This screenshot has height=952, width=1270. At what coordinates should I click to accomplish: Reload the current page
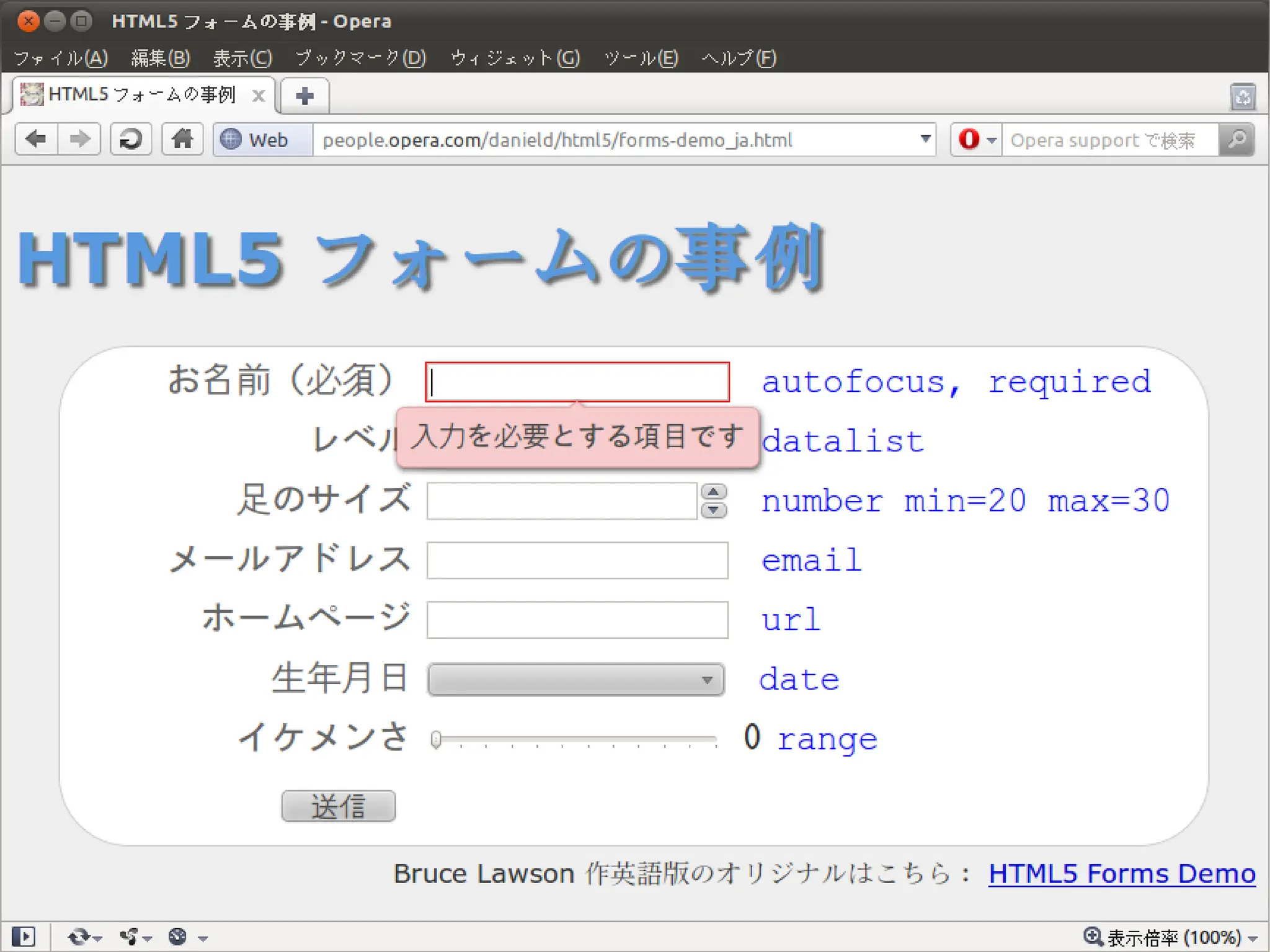[131, 140]
